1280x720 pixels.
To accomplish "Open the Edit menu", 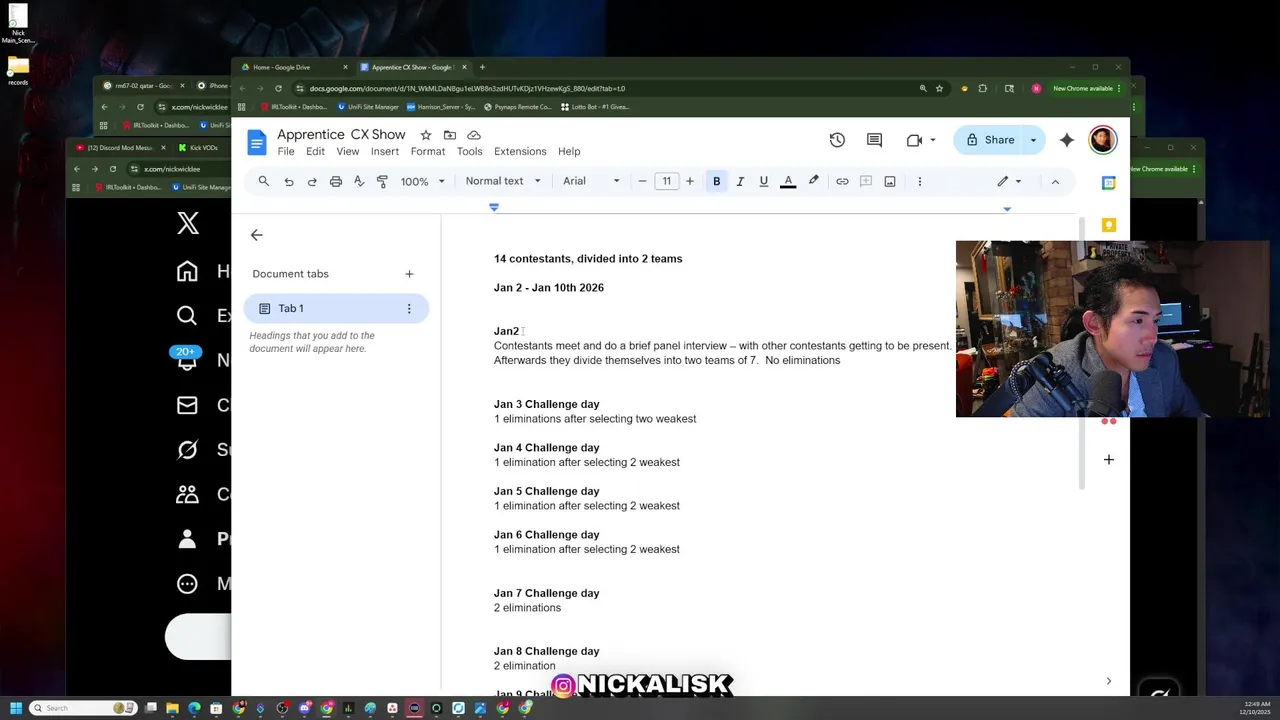I will click(315, 152).
